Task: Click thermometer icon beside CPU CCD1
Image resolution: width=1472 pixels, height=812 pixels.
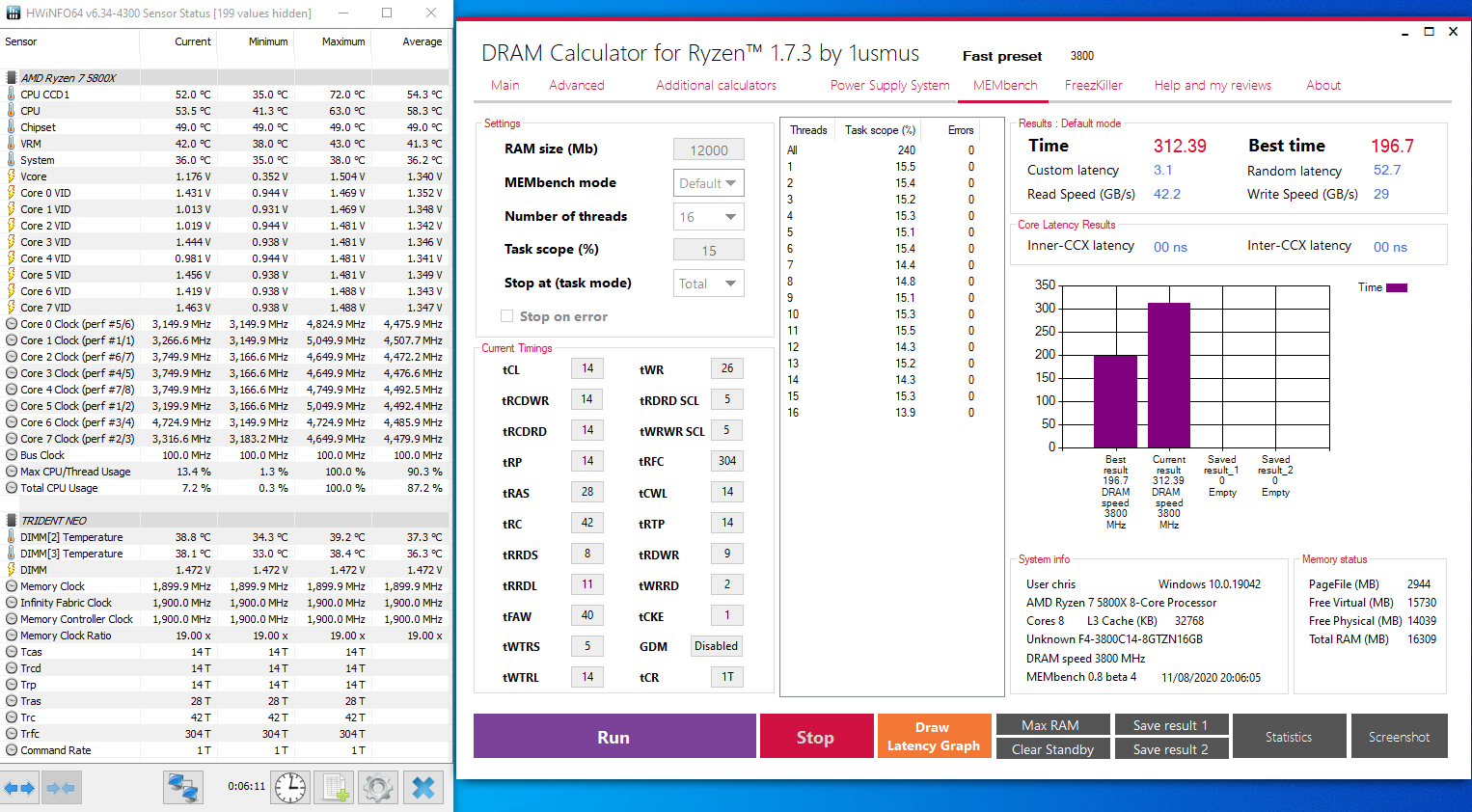Action: click(x=12, y=95)
